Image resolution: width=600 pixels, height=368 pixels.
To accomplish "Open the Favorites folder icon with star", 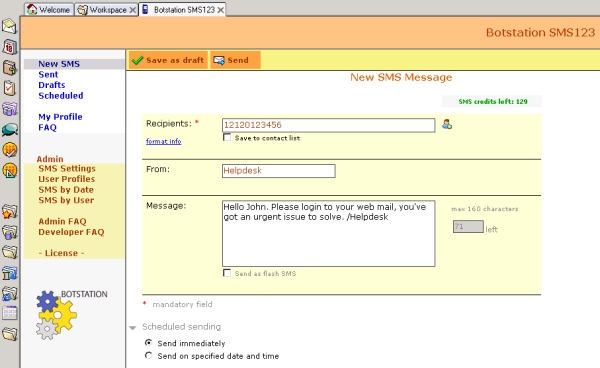I will click(9, 212).
